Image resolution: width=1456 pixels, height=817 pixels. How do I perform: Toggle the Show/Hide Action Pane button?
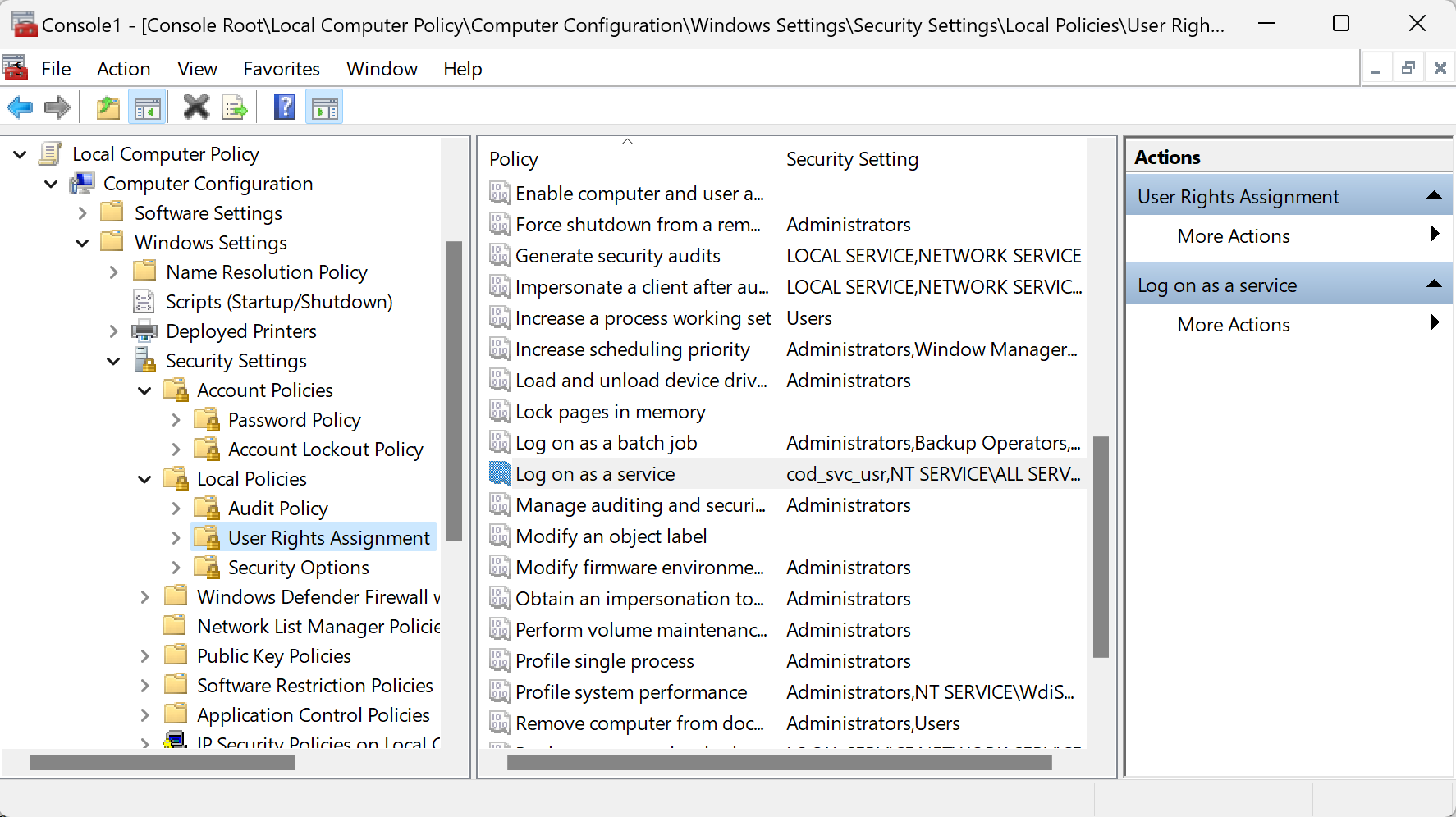324,107
